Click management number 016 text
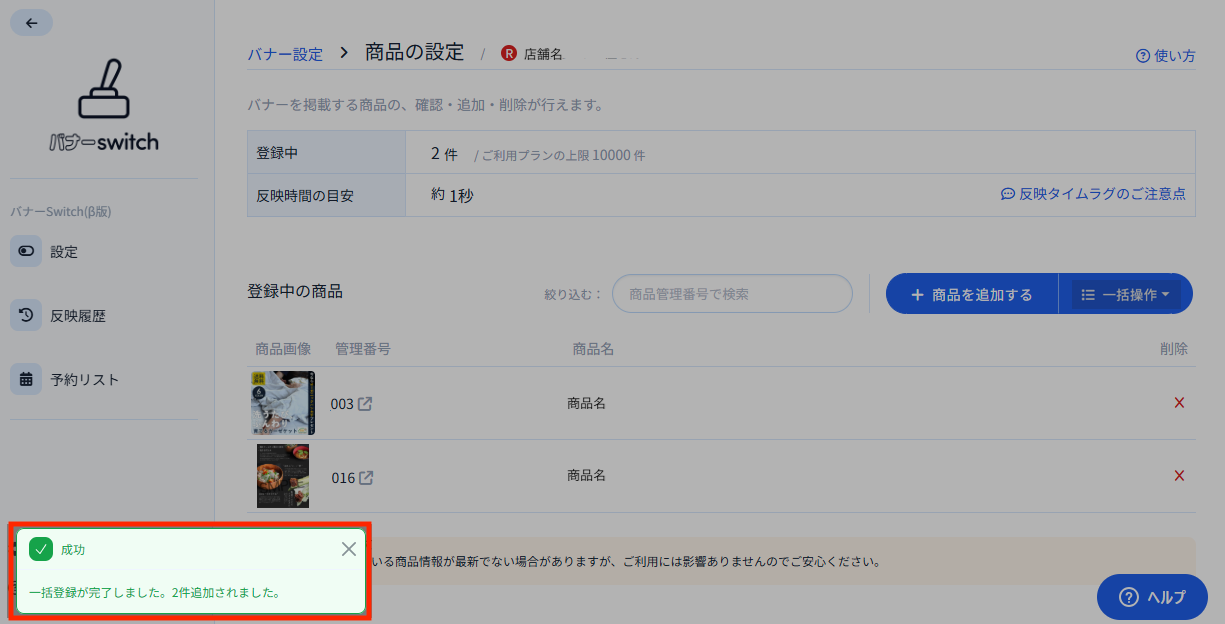The width and height of the screenshot is (1225, 624). tap(343, 478)
